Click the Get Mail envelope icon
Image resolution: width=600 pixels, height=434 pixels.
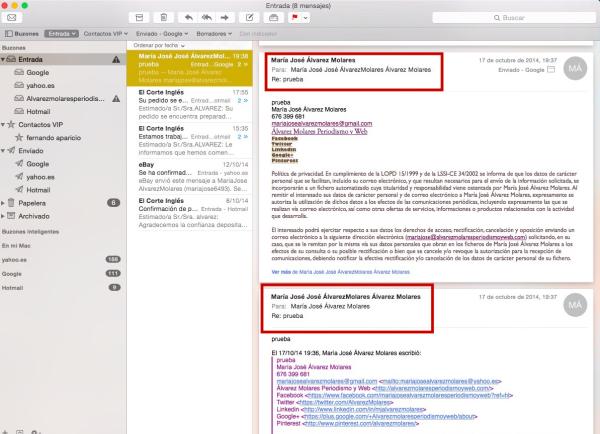(11, 18)
